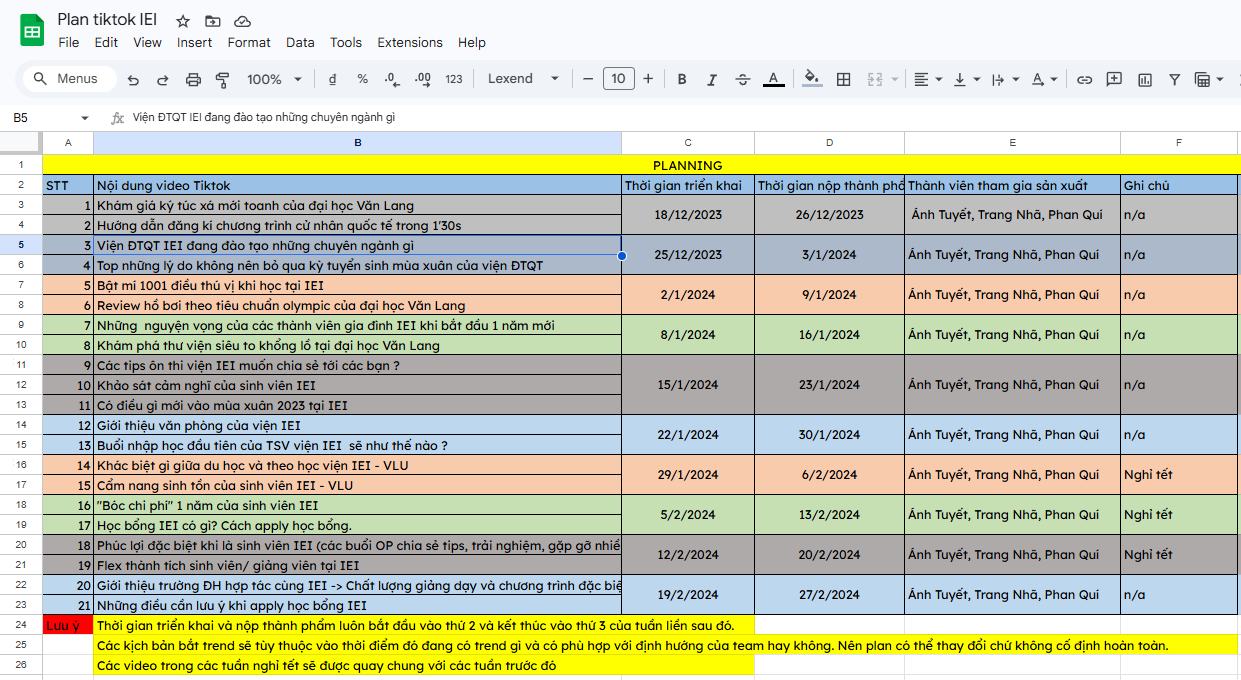
Task: Open the Text color picker
Action: (772, 79)
